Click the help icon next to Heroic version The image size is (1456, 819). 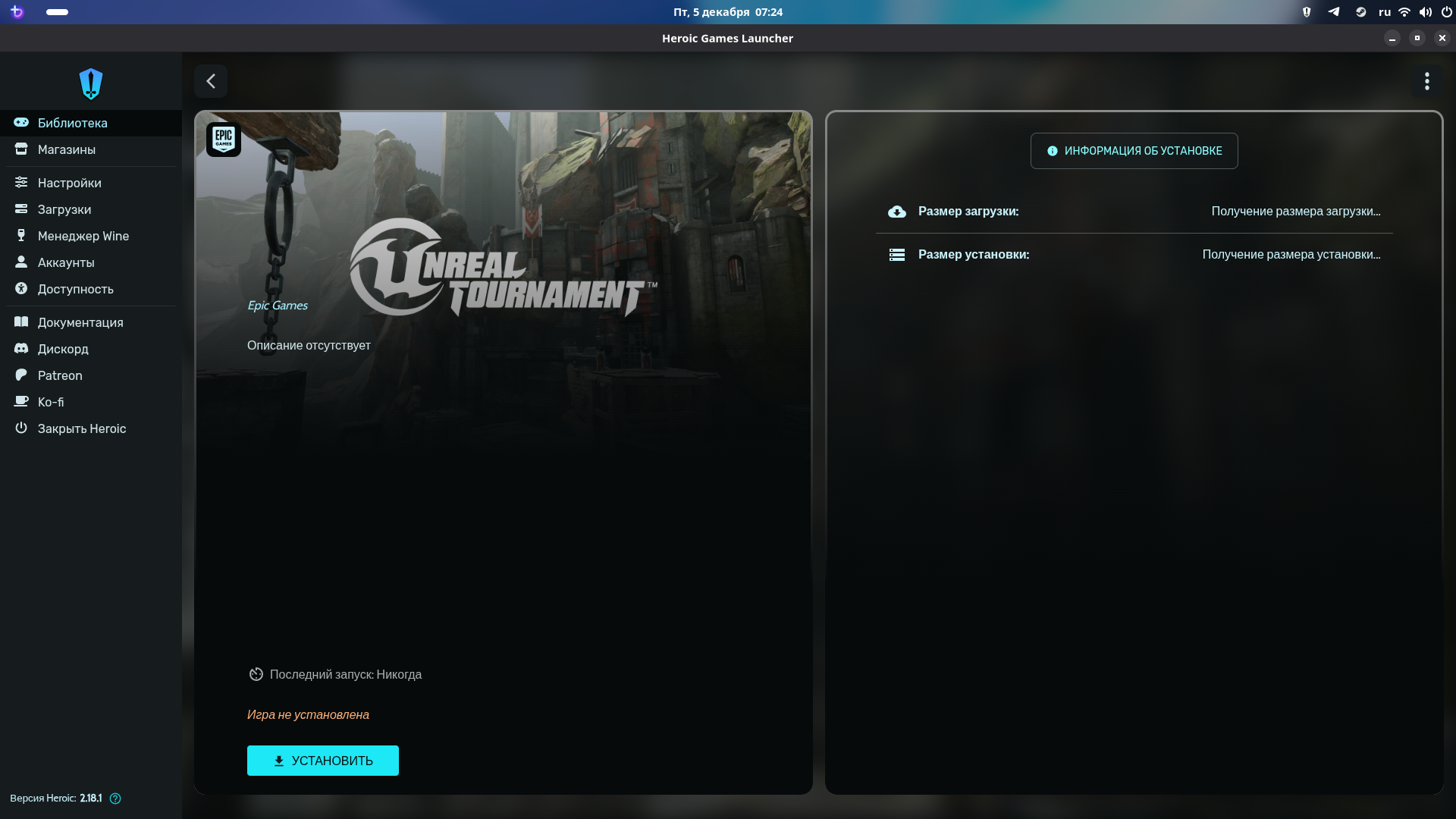pyautogui.click(x=115, y=799)
